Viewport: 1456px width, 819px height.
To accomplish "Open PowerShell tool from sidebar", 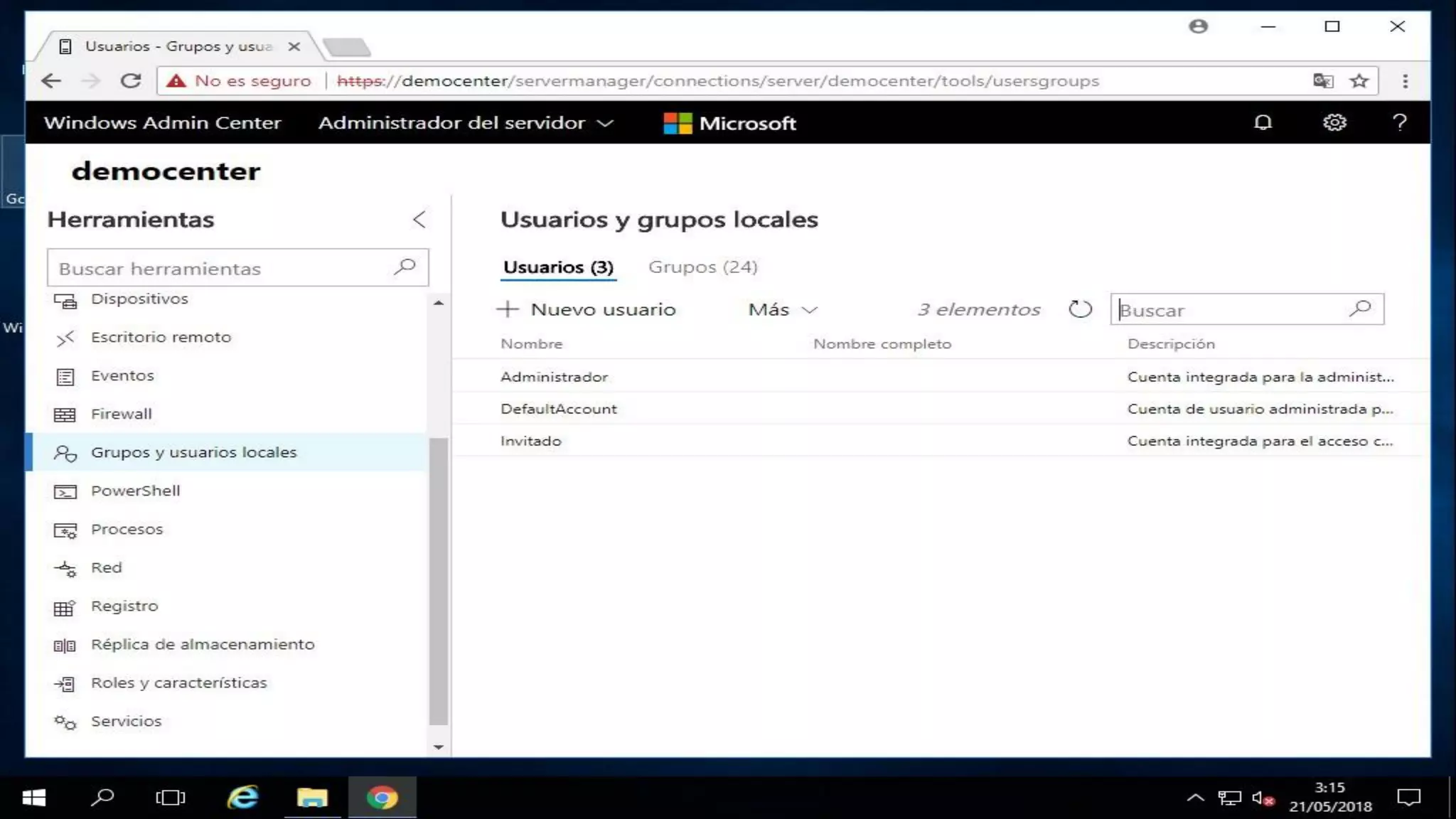I will pos(135,491).
